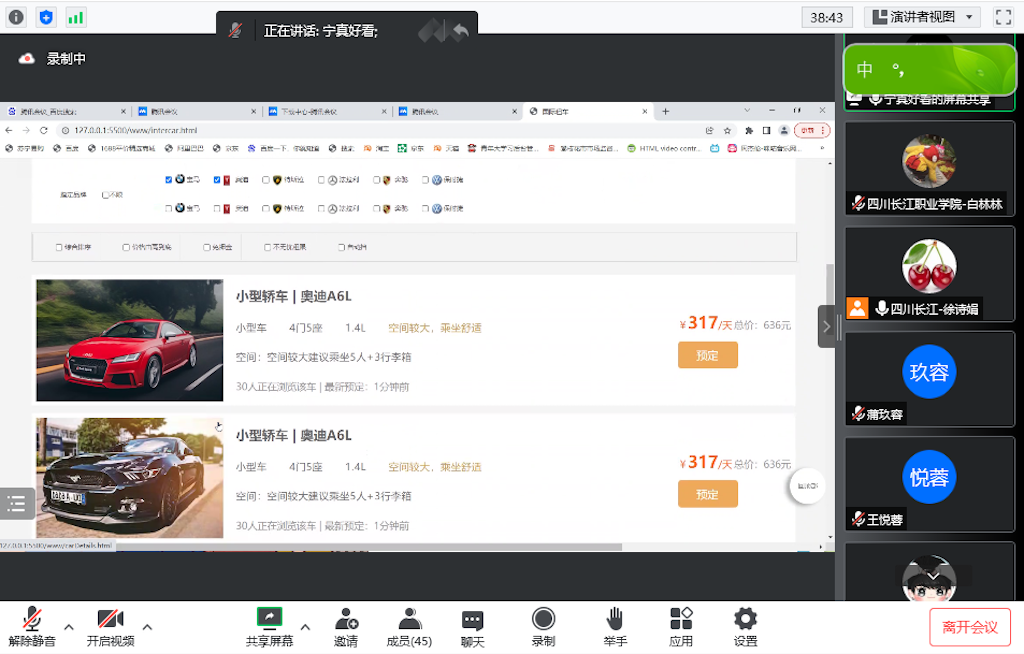
Task: Open meeting 设置 settings
Action: [x=745, y=627]
